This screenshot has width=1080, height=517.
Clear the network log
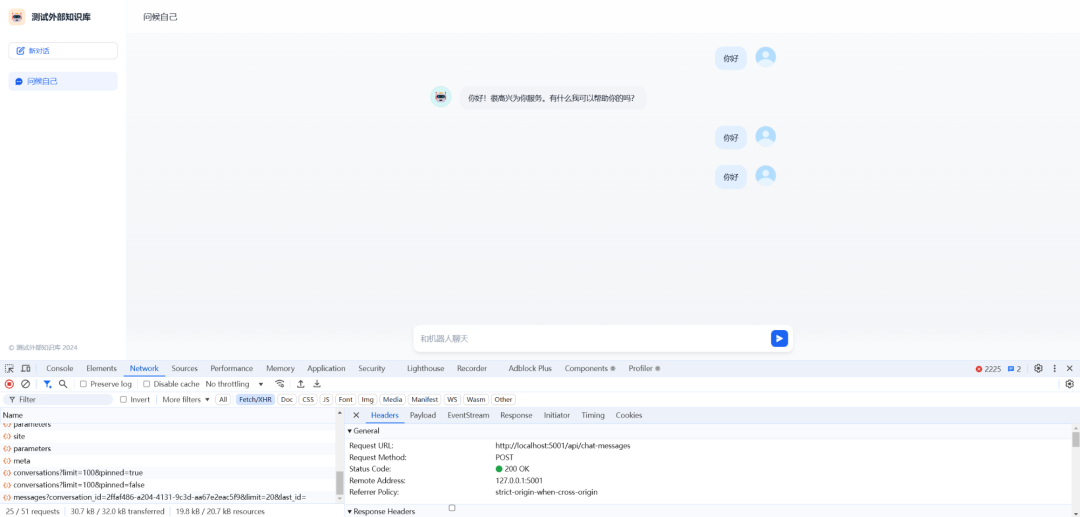click(25, 384)
